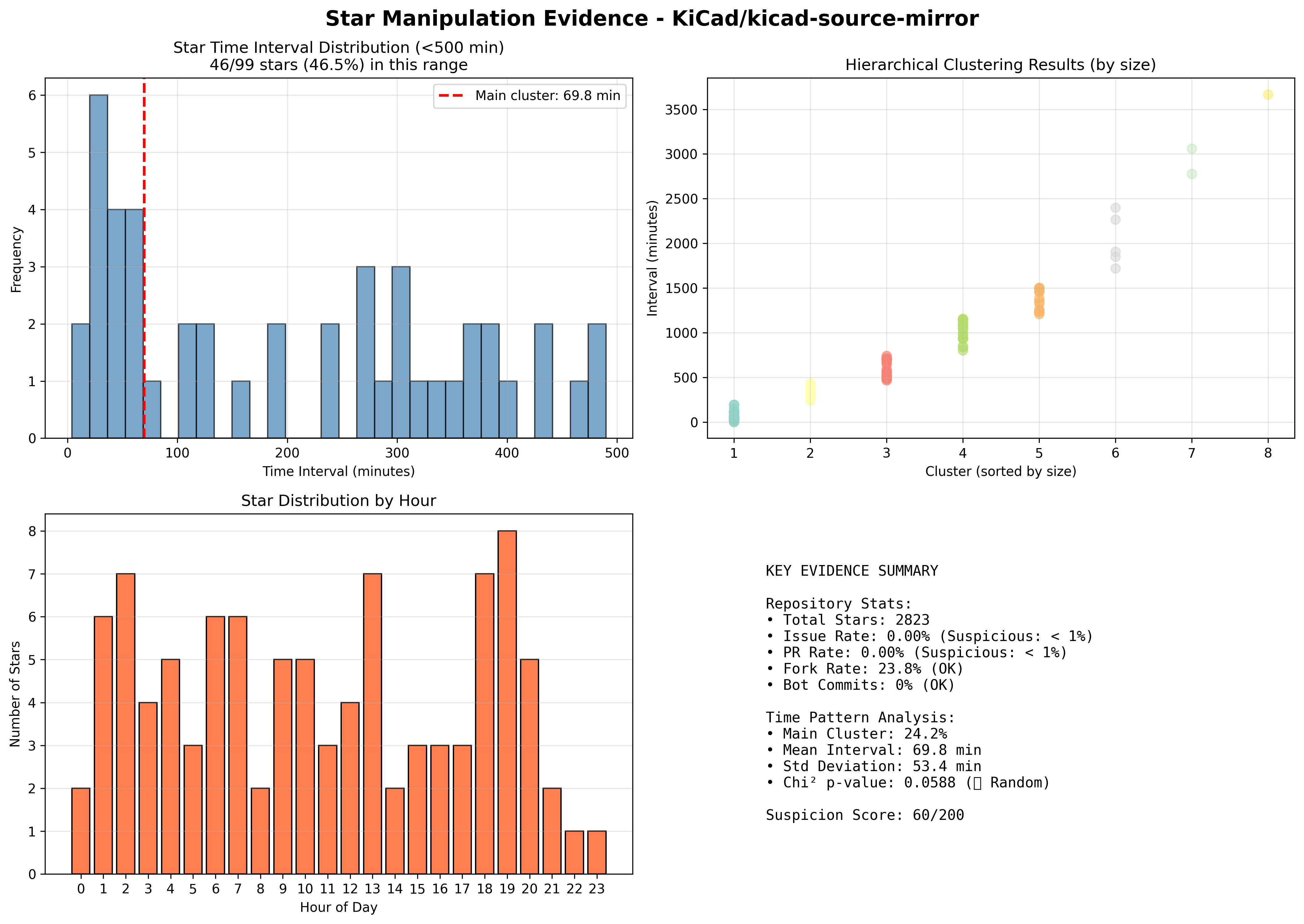Viewport: 1304px width, 924px height.
Task: Click the 'Time Interval (minutes)' axis label
Action: 339,471
